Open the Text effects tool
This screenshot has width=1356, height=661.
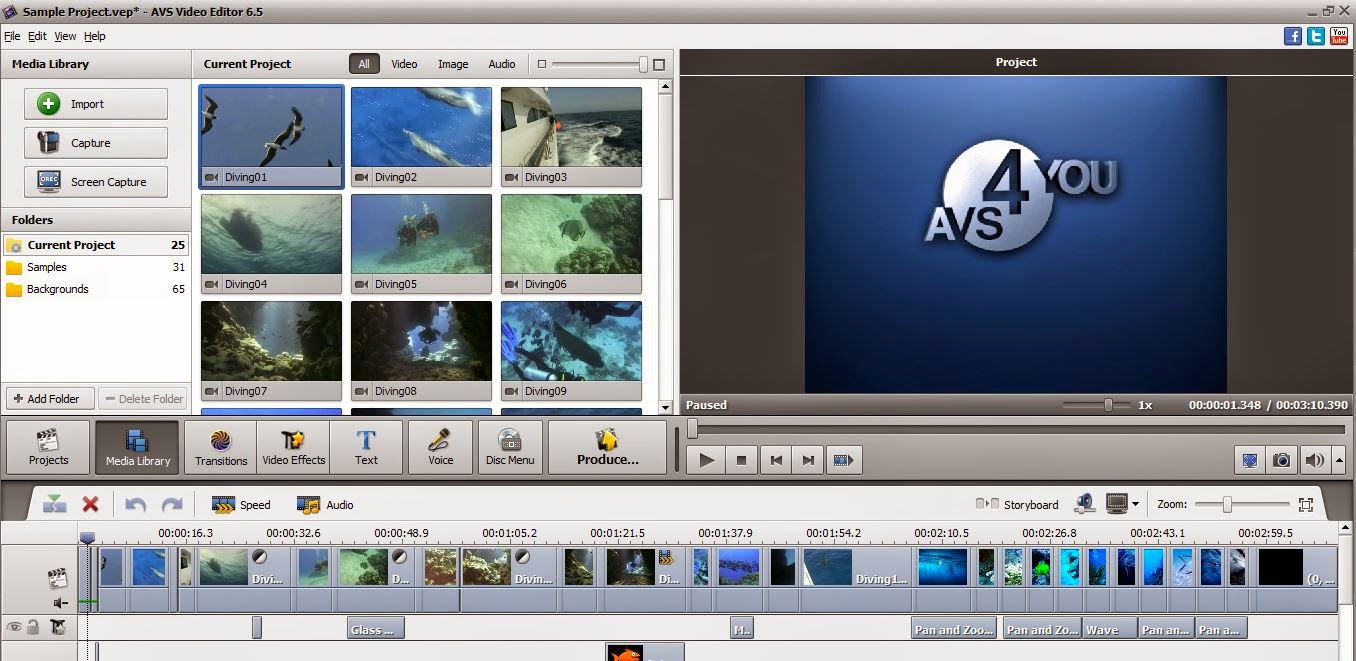pos(367,447)
